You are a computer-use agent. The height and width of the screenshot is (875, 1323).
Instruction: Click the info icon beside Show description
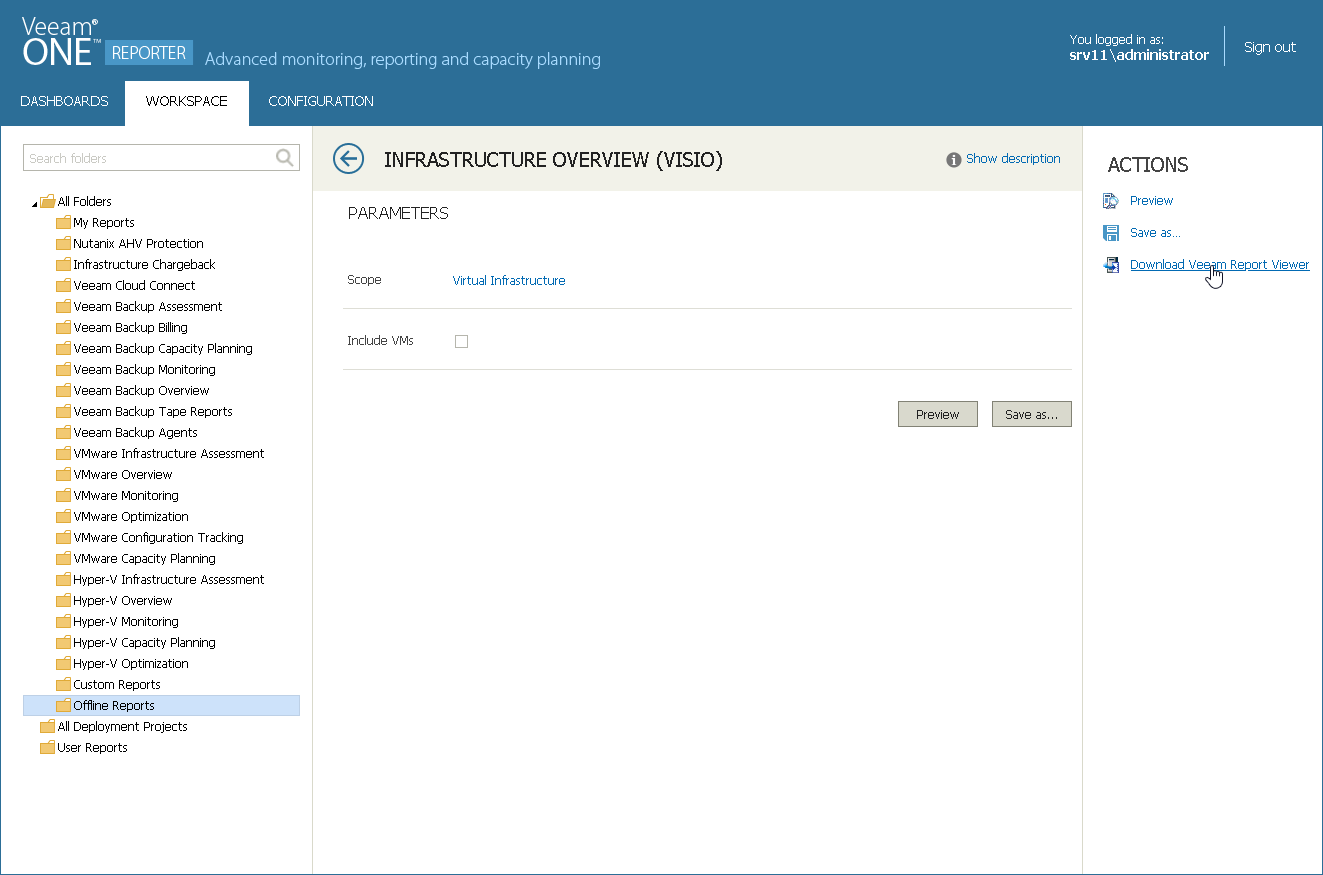click(x=954, y=159)
